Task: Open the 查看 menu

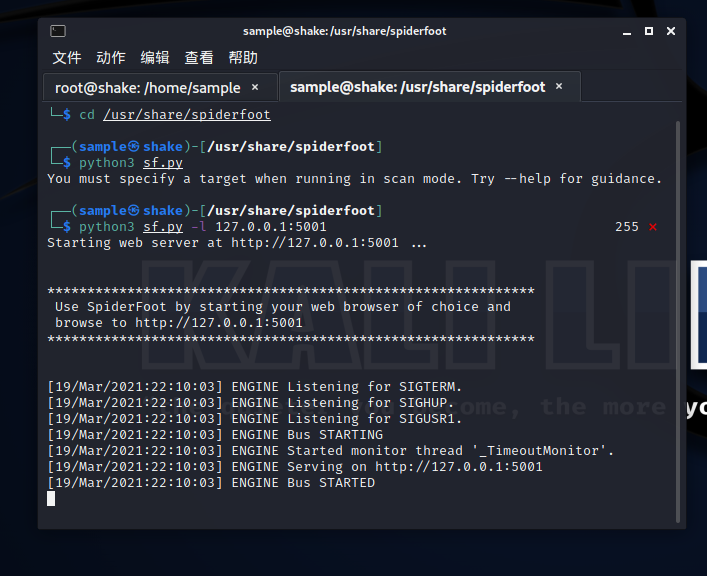Action: (199, 58)
